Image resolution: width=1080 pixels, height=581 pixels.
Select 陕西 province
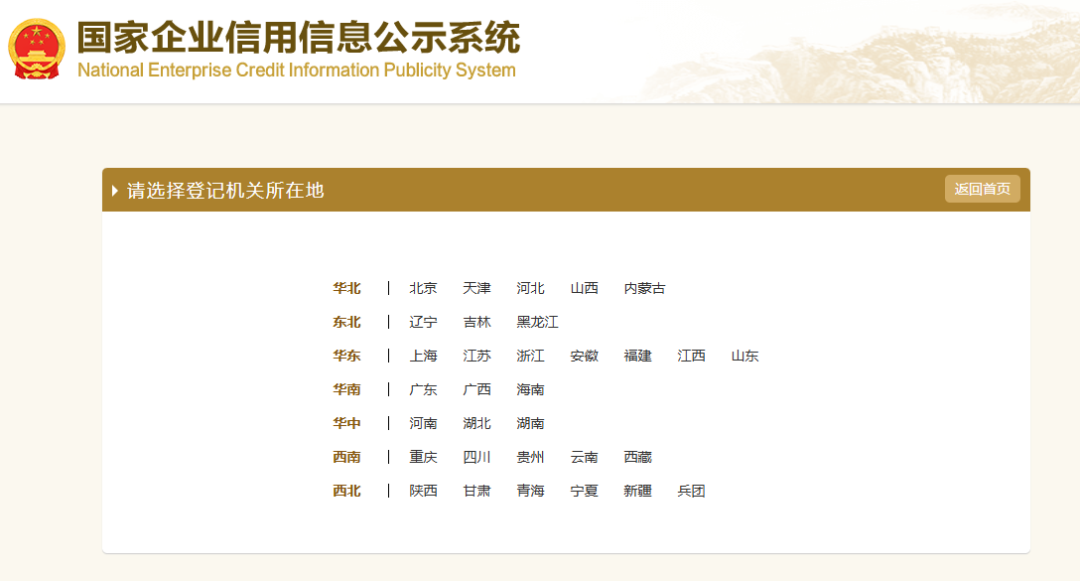423,491
